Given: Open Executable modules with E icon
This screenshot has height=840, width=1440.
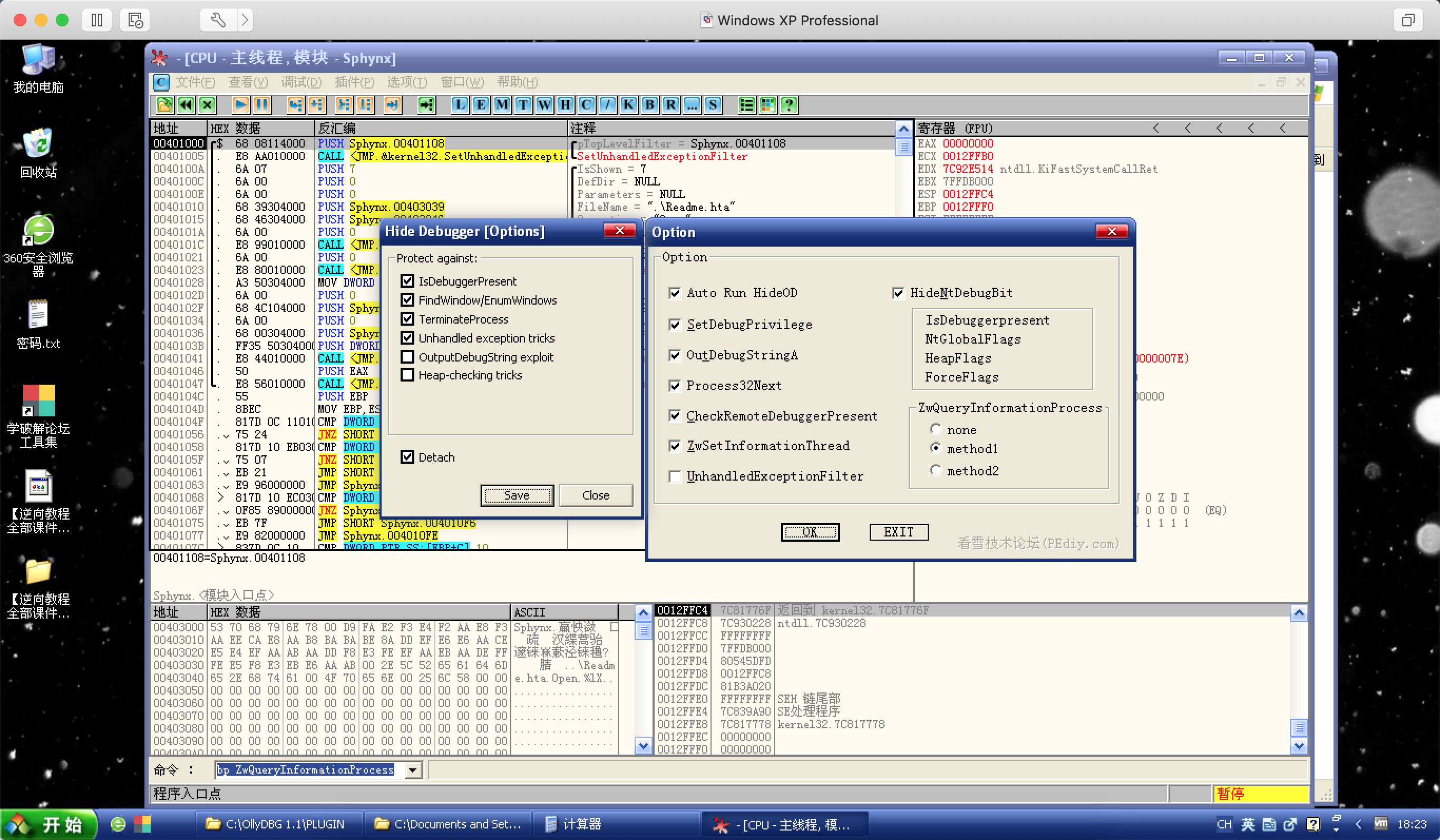Looking at the screenshot, I should click(x=481, y=104).
